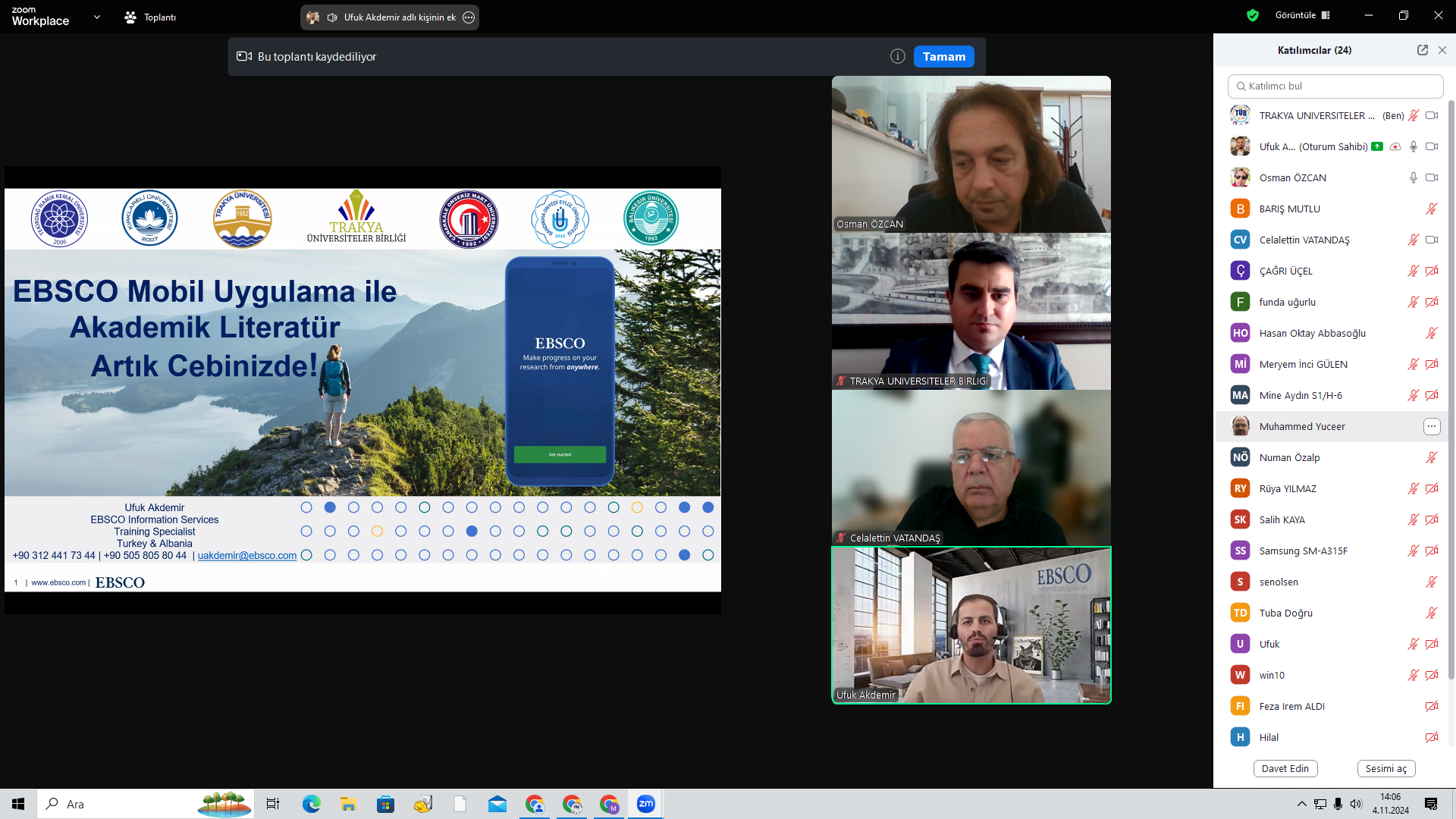
Task: Click Osman ÖZCAN's microphone icon
Action: pyautogui.click(x=1413, y=178)
